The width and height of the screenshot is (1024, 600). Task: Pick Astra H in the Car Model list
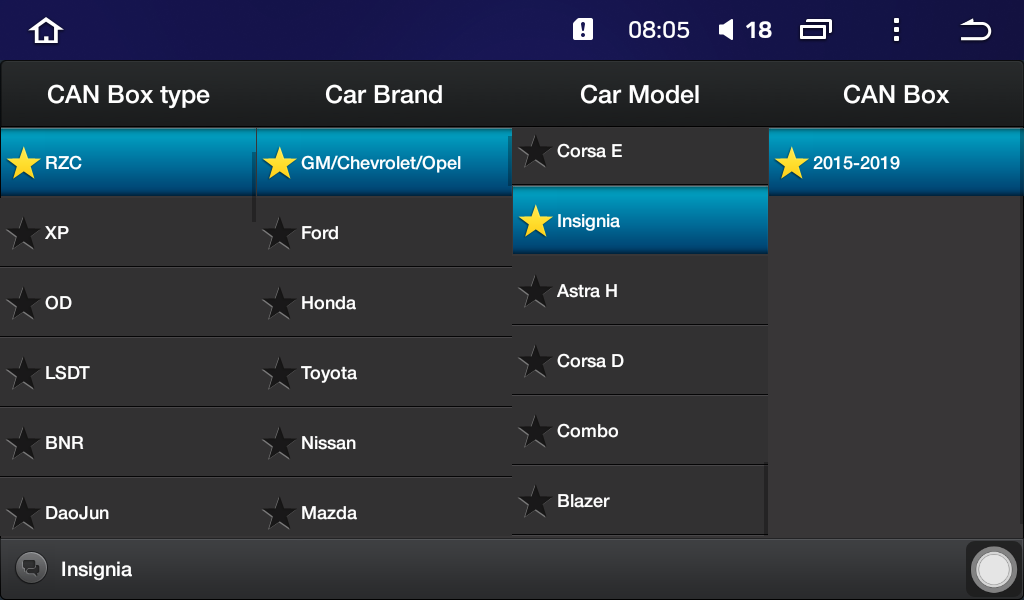587,291
